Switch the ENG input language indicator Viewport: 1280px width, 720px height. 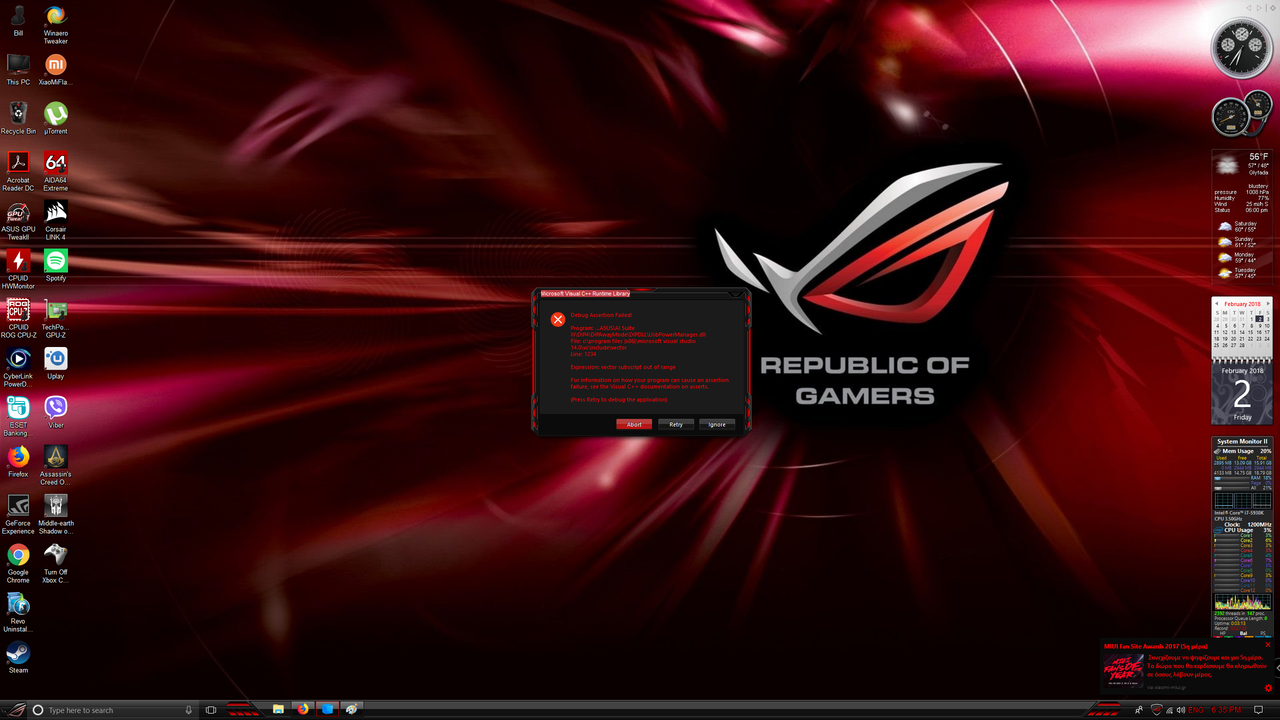pyautogui.click(x=1196, y=710)
